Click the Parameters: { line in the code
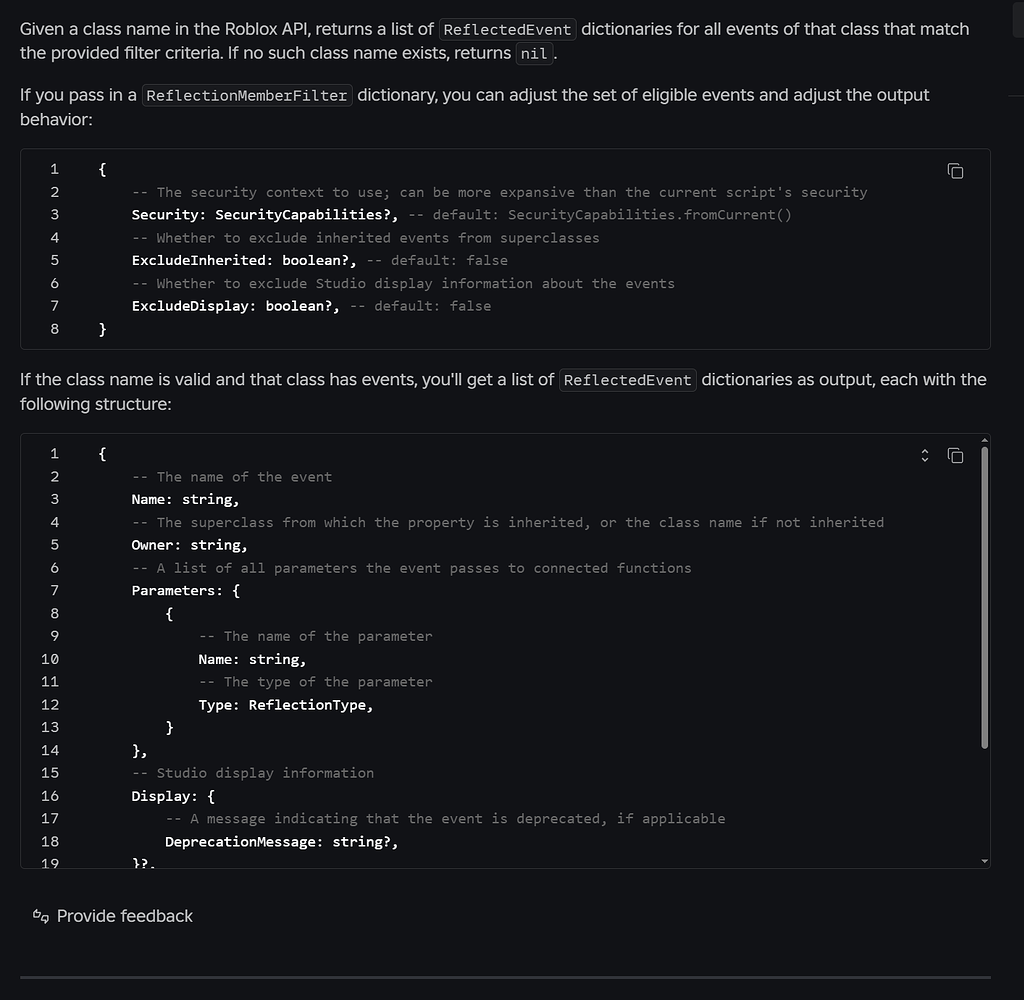The image size is (1024, 1000). click(185, 591)
